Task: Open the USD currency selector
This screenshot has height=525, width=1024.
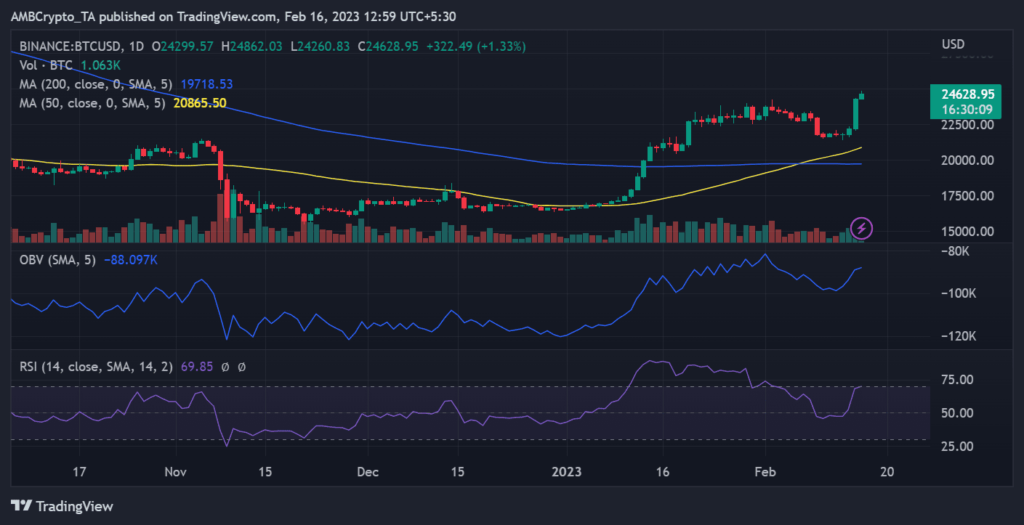Action: coord(953,46)
